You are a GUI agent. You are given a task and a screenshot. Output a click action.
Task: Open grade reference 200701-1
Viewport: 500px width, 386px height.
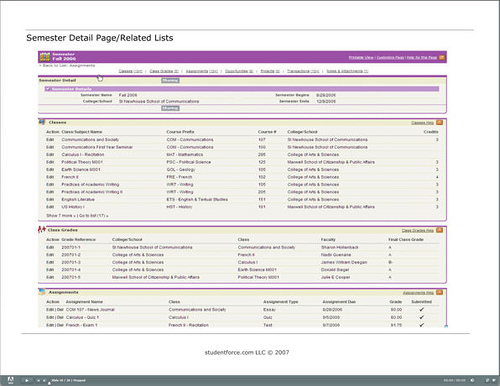71,247
